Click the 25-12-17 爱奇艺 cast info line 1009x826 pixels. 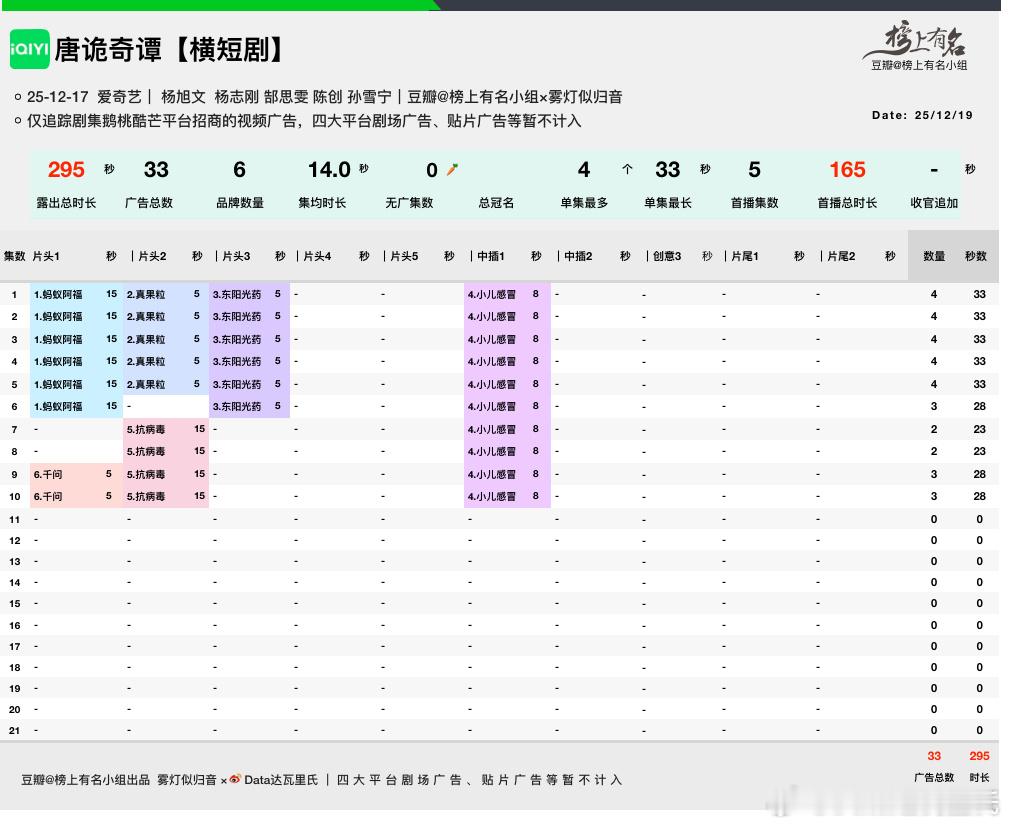tap(324, 96)
